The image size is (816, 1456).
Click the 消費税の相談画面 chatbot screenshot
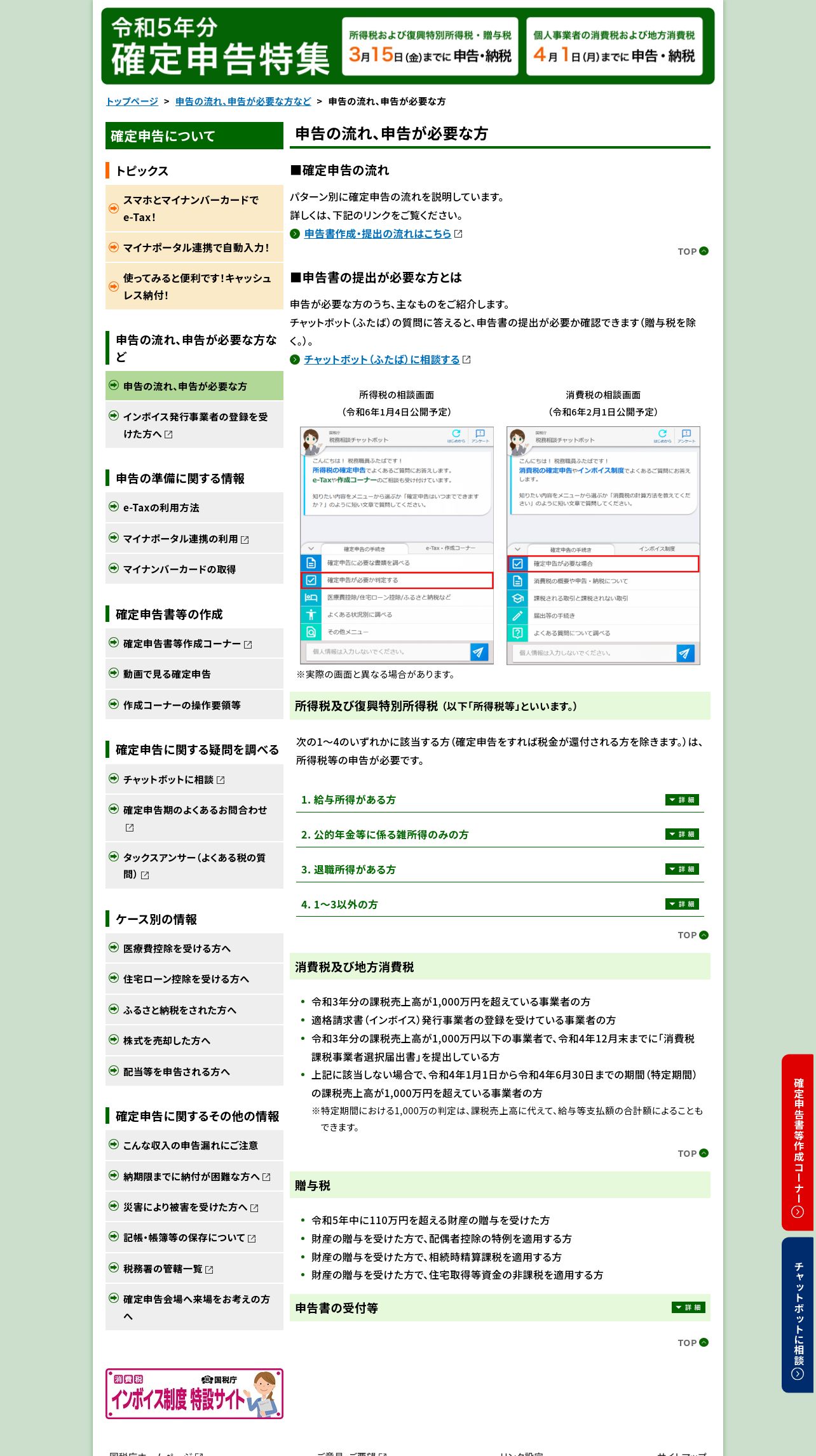(603, 546)
